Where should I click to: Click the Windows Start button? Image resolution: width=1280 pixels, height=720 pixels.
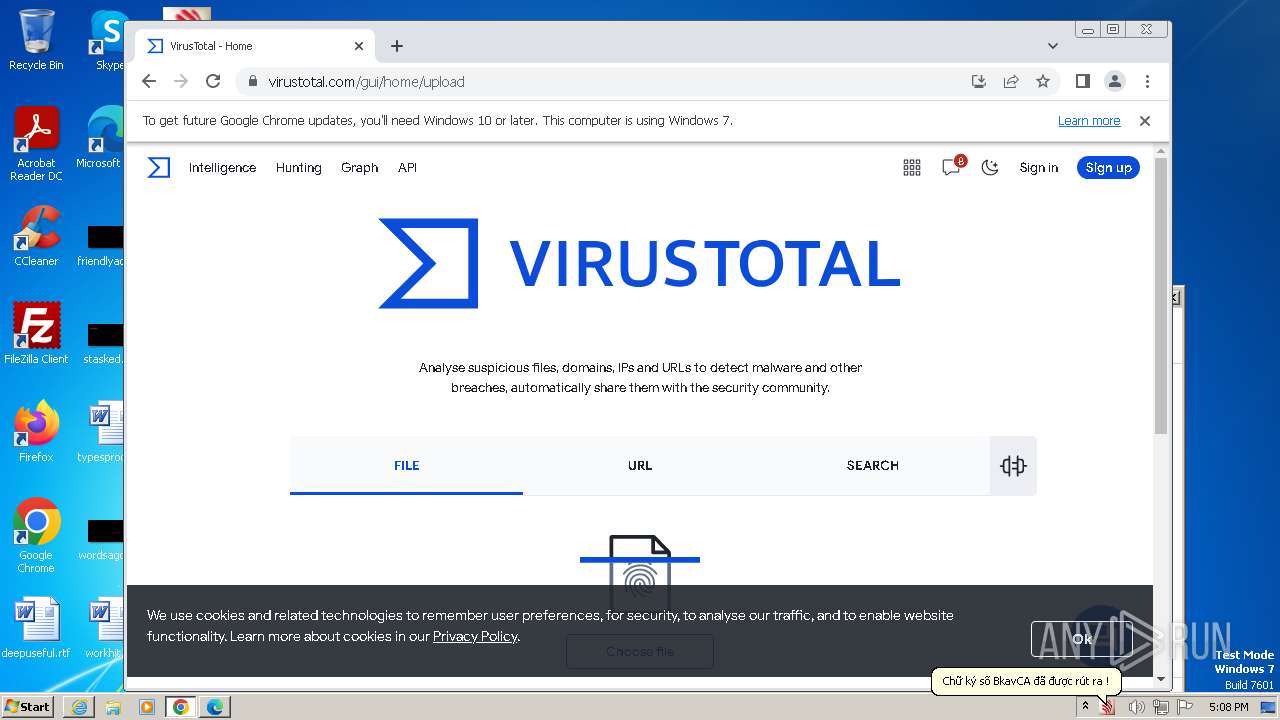(x=28, y=706)
